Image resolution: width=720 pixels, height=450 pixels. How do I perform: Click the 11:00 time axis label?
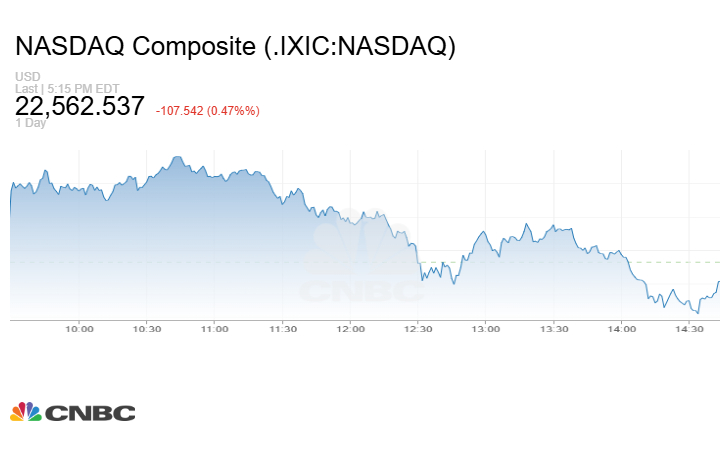[215, 328]
